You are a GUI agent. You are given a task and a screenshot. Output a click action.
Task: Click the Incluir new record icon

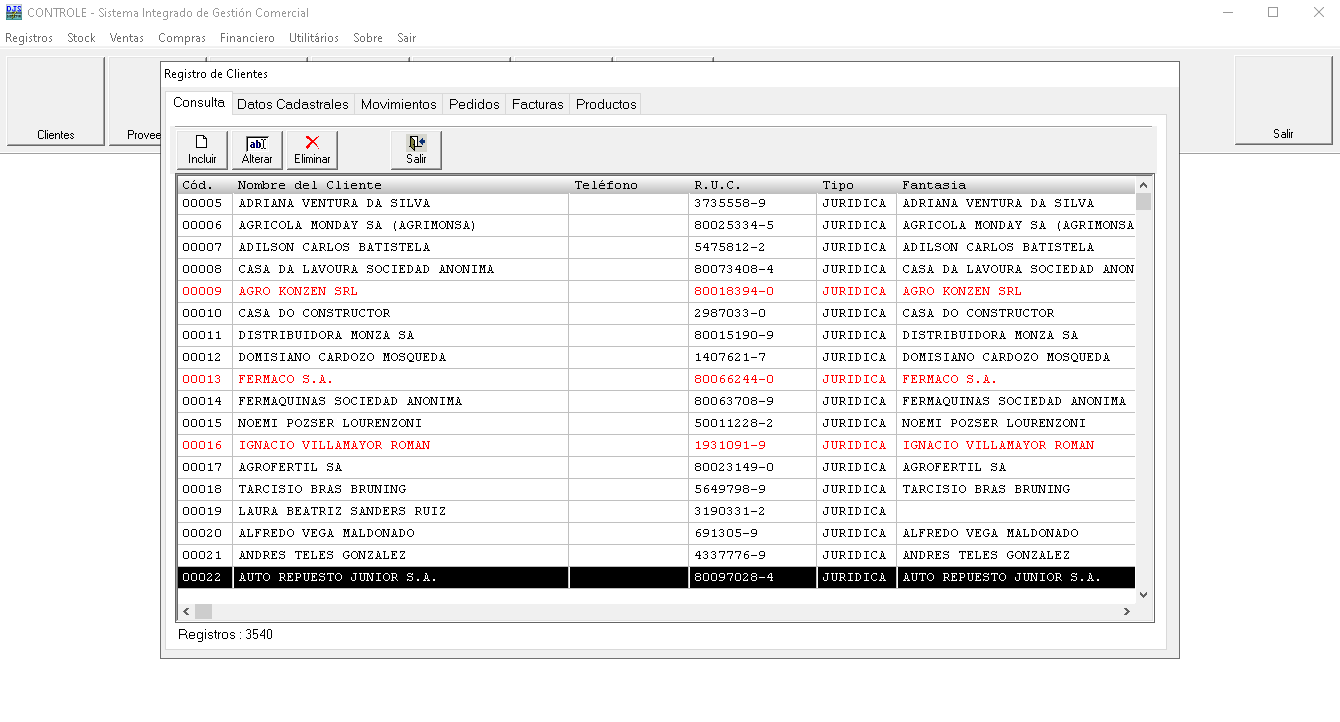(x=202, y=143)
